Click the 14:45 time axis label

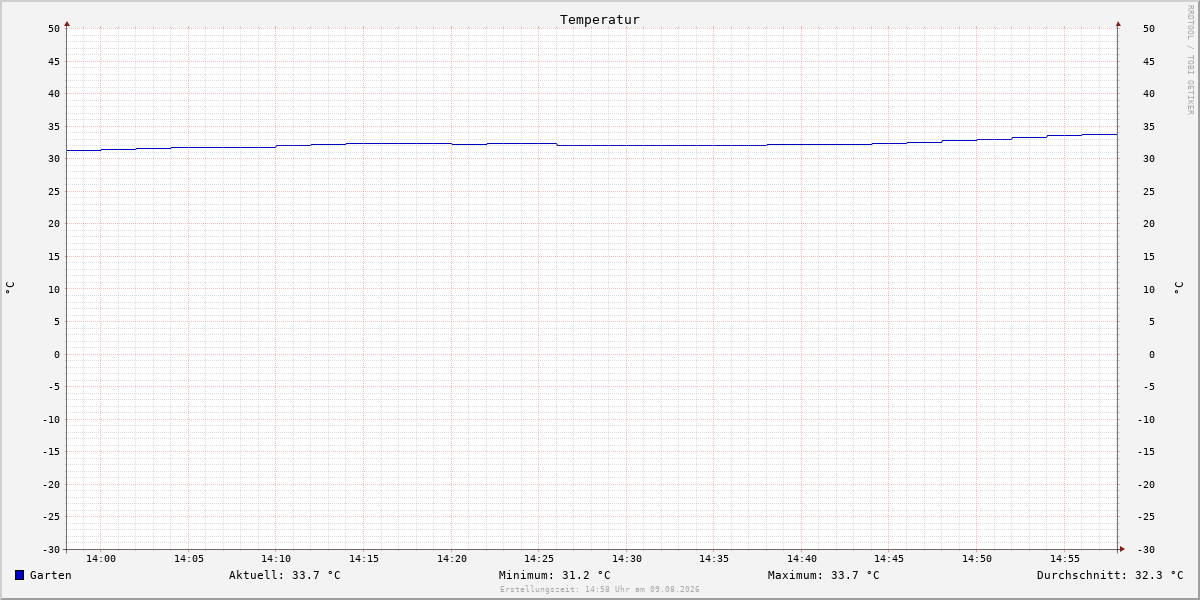890,559
